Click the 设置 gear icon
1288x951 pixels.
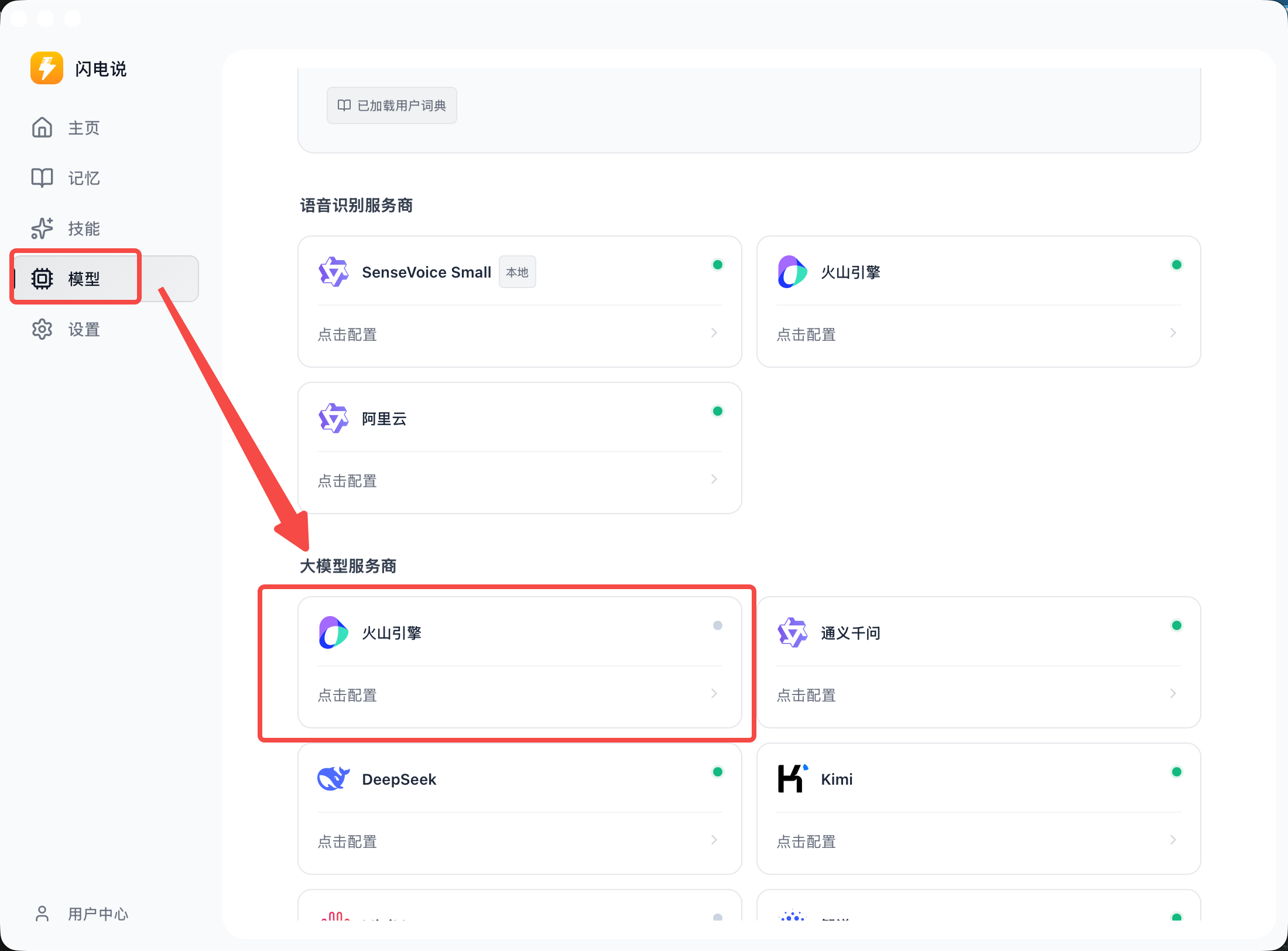tap(42, 329)
